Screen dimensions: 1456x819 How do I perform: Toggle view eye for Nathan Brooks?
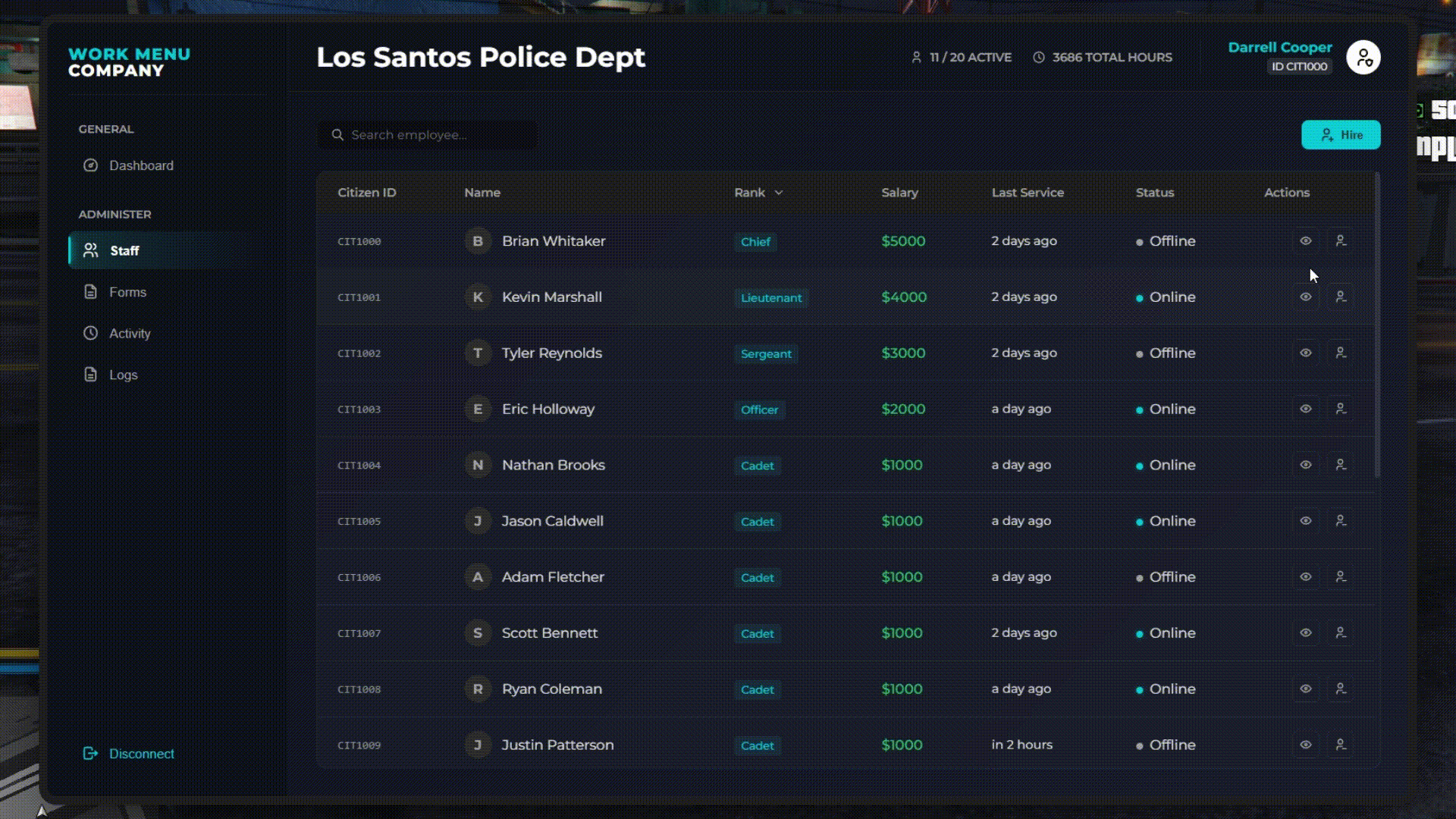tap(1305, 465)
